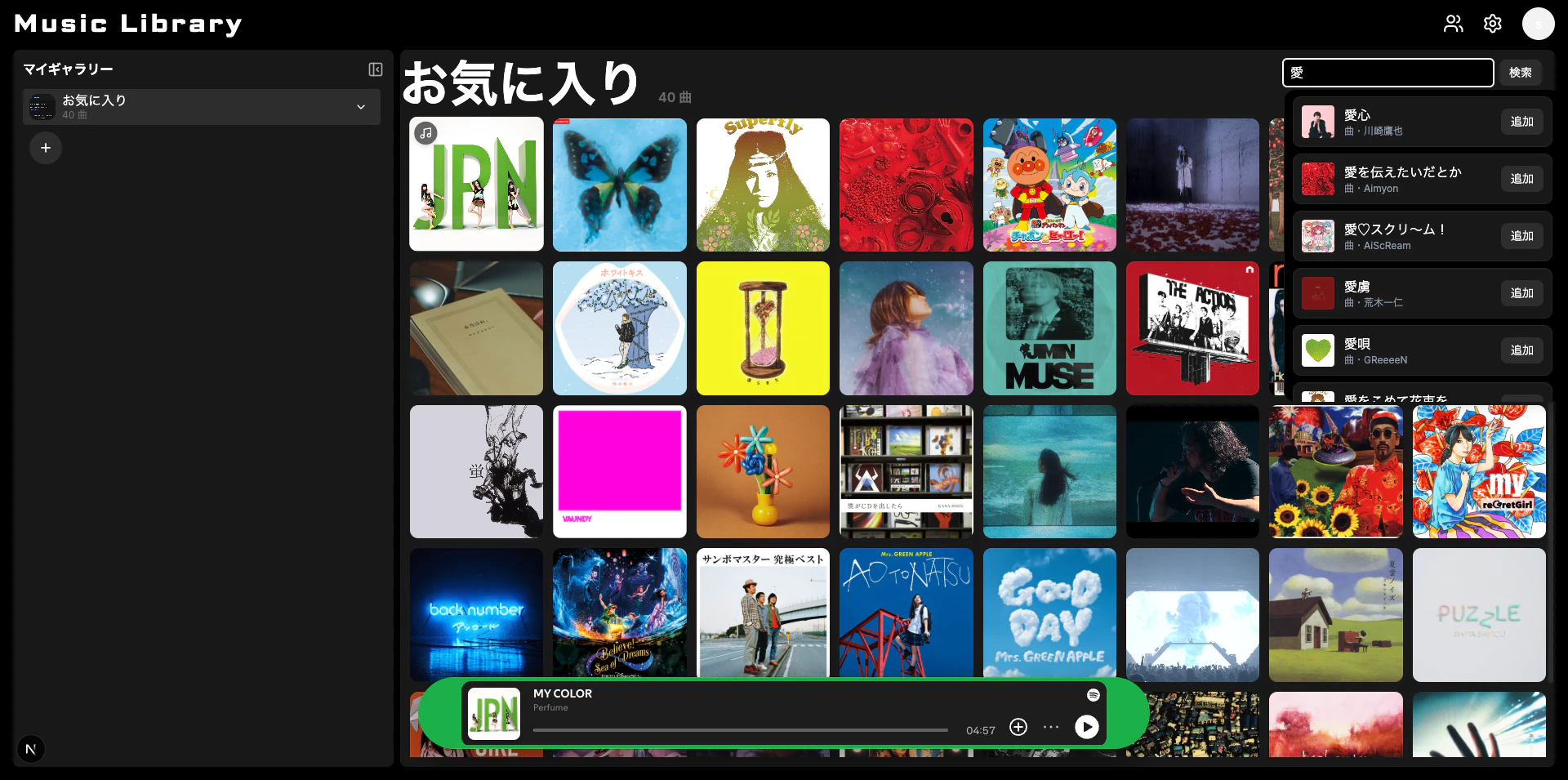The width and height of the screenshot is (1568, 780).
Task: Click the green heart 愛唄 cover art
Action: (x=1317, y=350)
